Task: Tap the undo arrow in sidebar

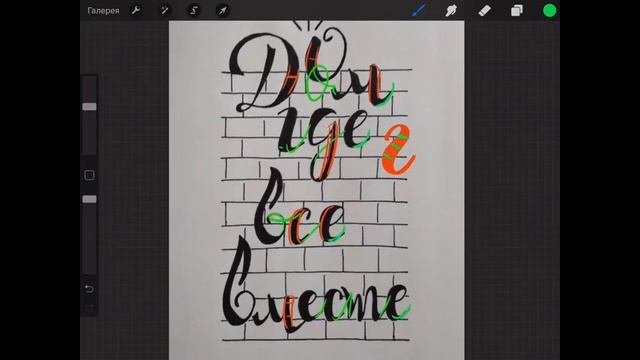Action: tap(89, 289)
